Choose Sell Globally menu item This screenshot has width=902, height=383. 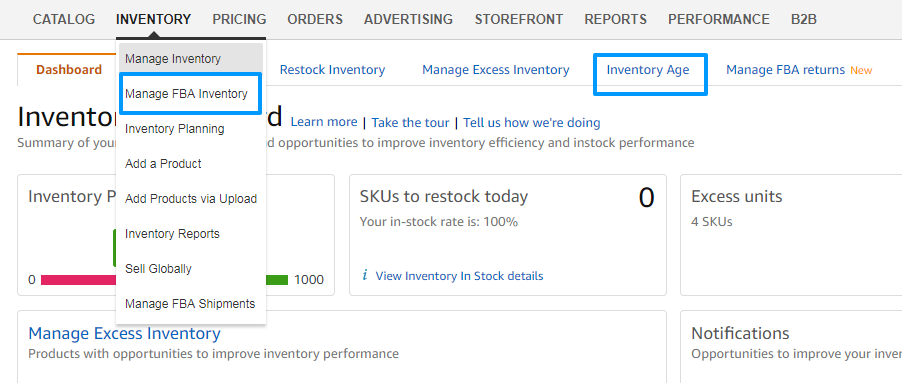tap(158, 269)
